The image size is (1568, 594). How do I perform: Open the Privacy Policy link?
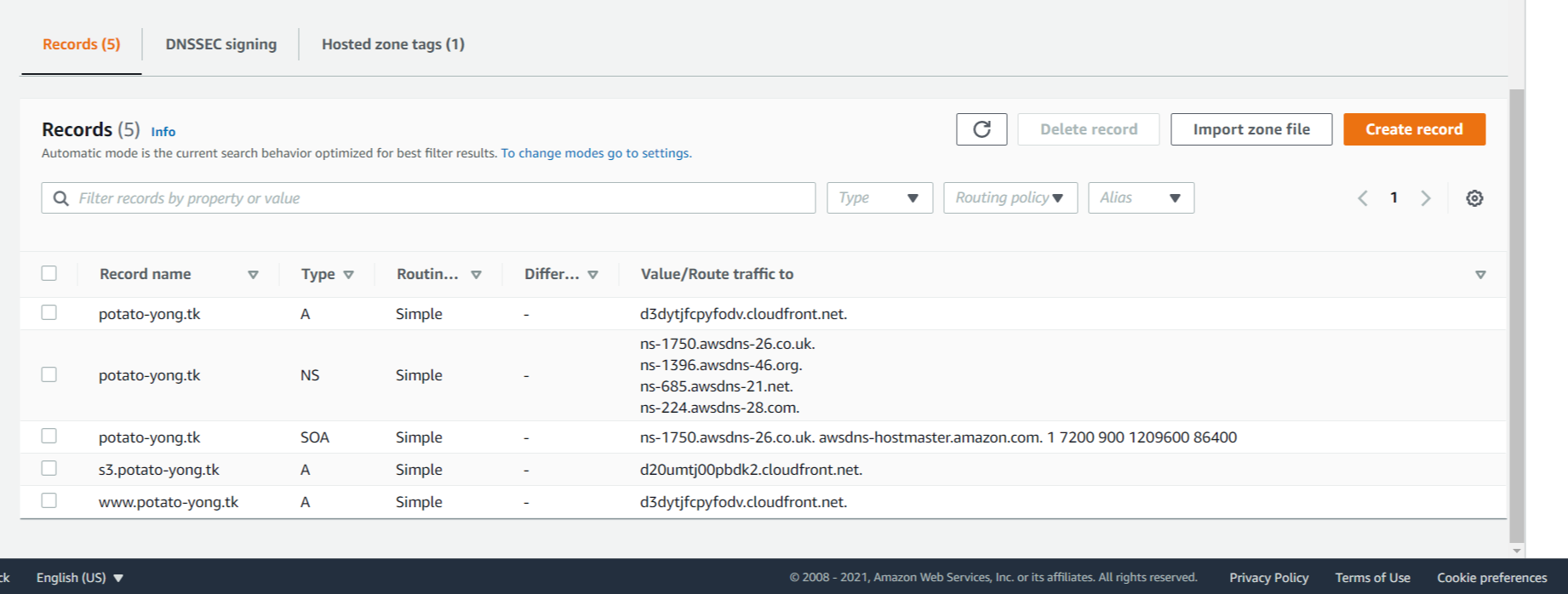coord(1268,578)
